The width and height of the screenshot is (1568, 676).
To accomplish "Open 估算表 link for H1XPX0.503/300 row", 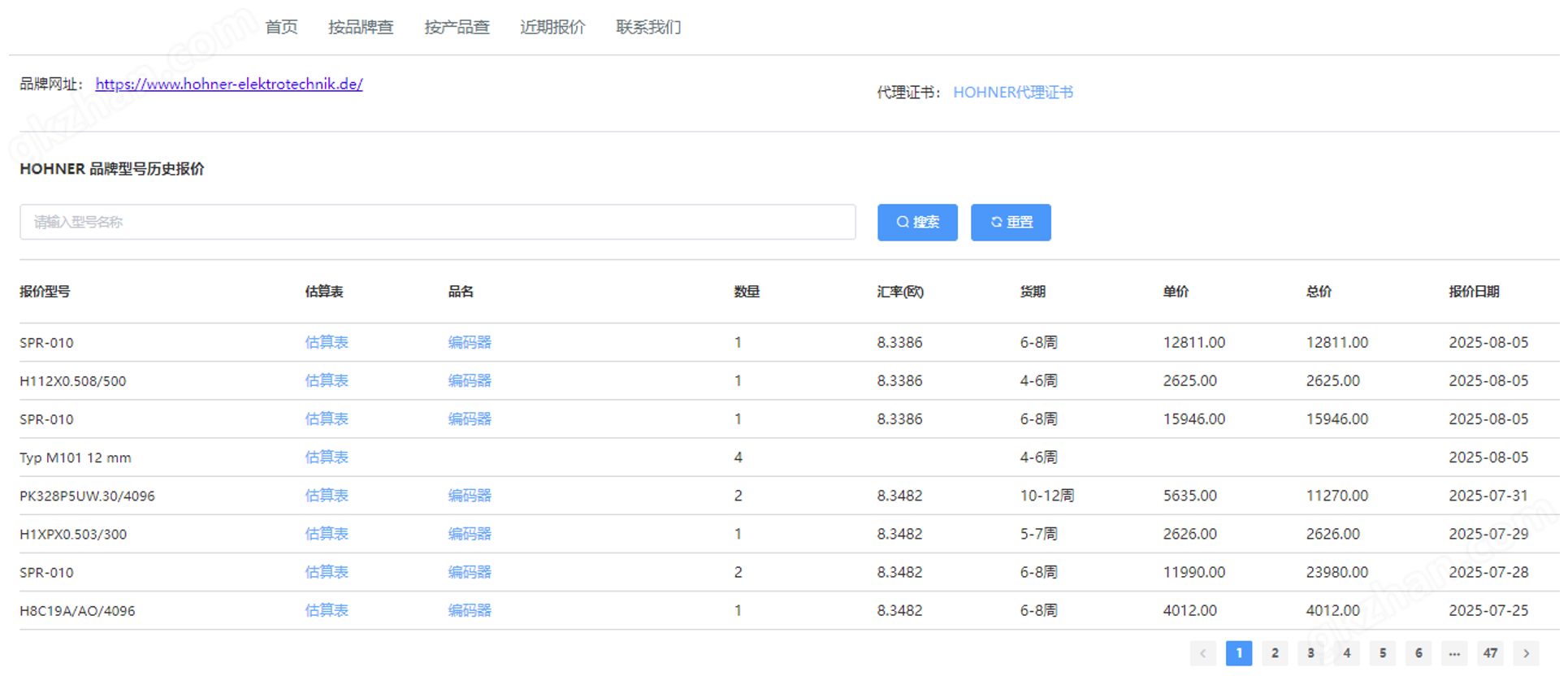I will coord(327,533).
